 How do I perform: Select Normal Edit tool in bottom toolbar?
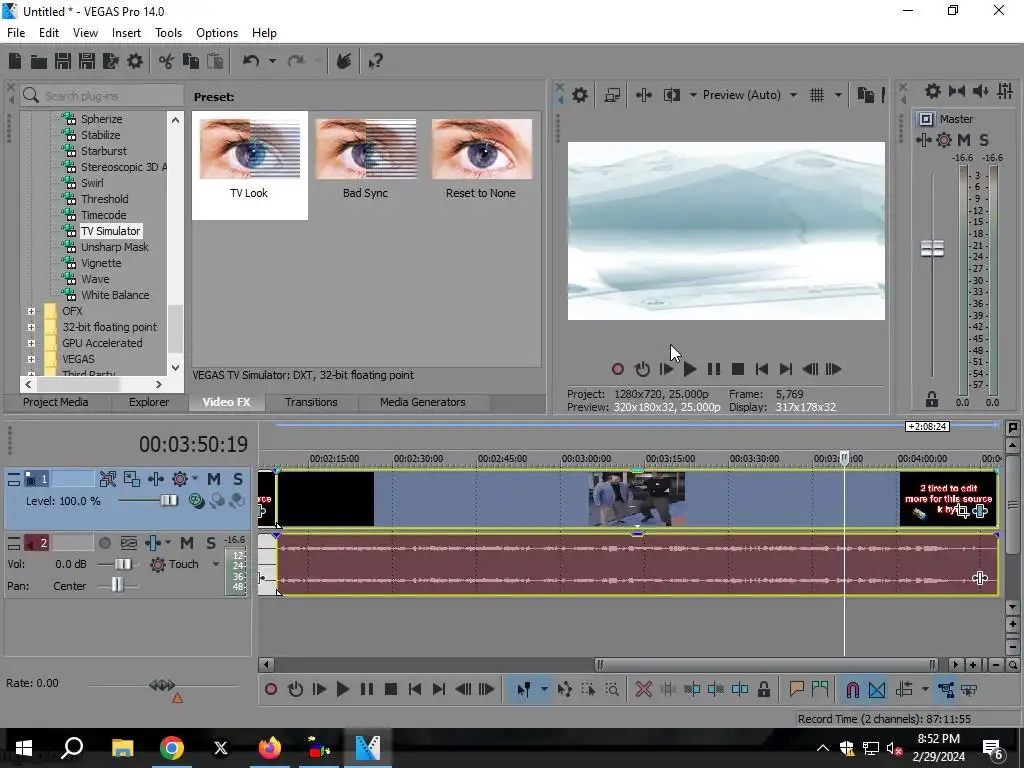coord(523,689)
